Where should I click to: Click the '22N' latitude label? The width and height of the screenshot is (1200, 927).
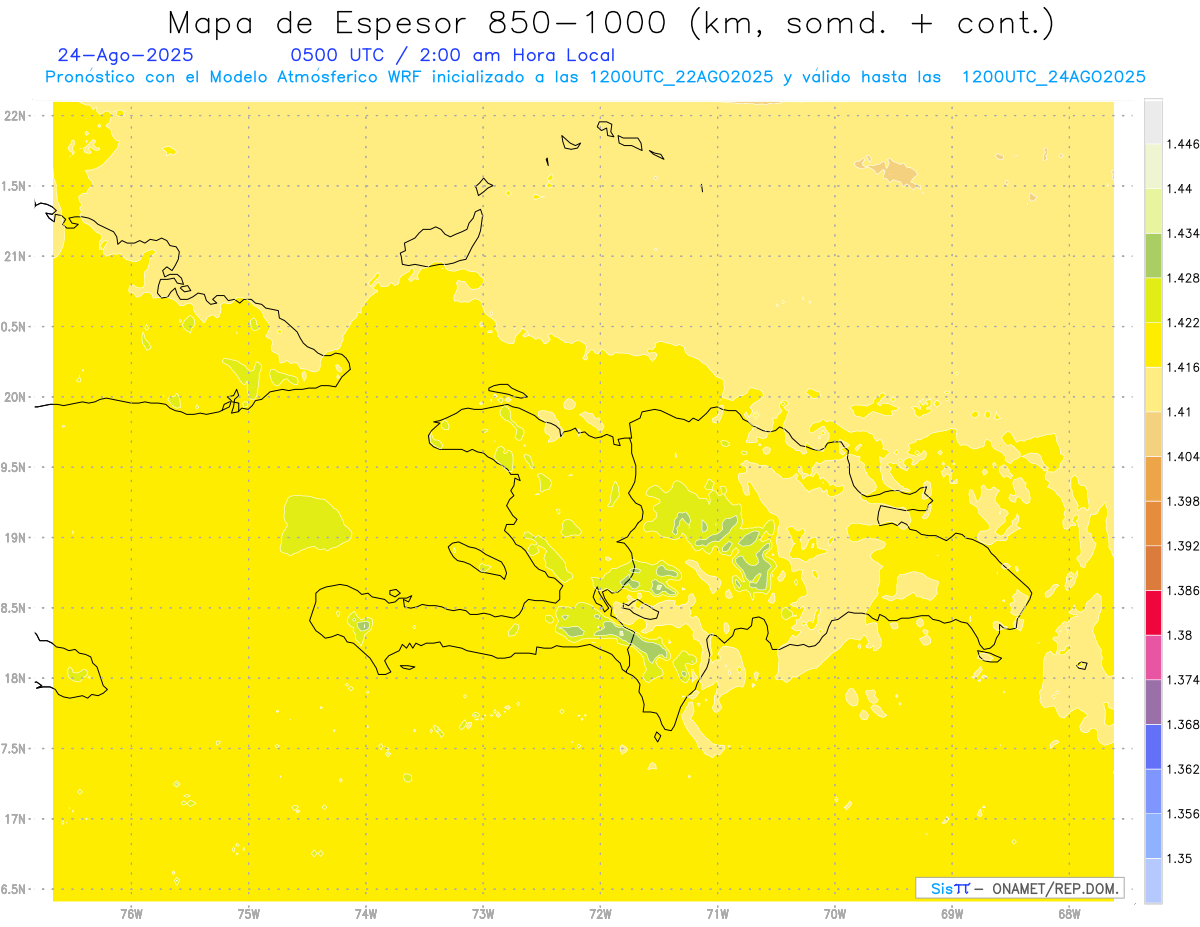(x=16, y=116)
